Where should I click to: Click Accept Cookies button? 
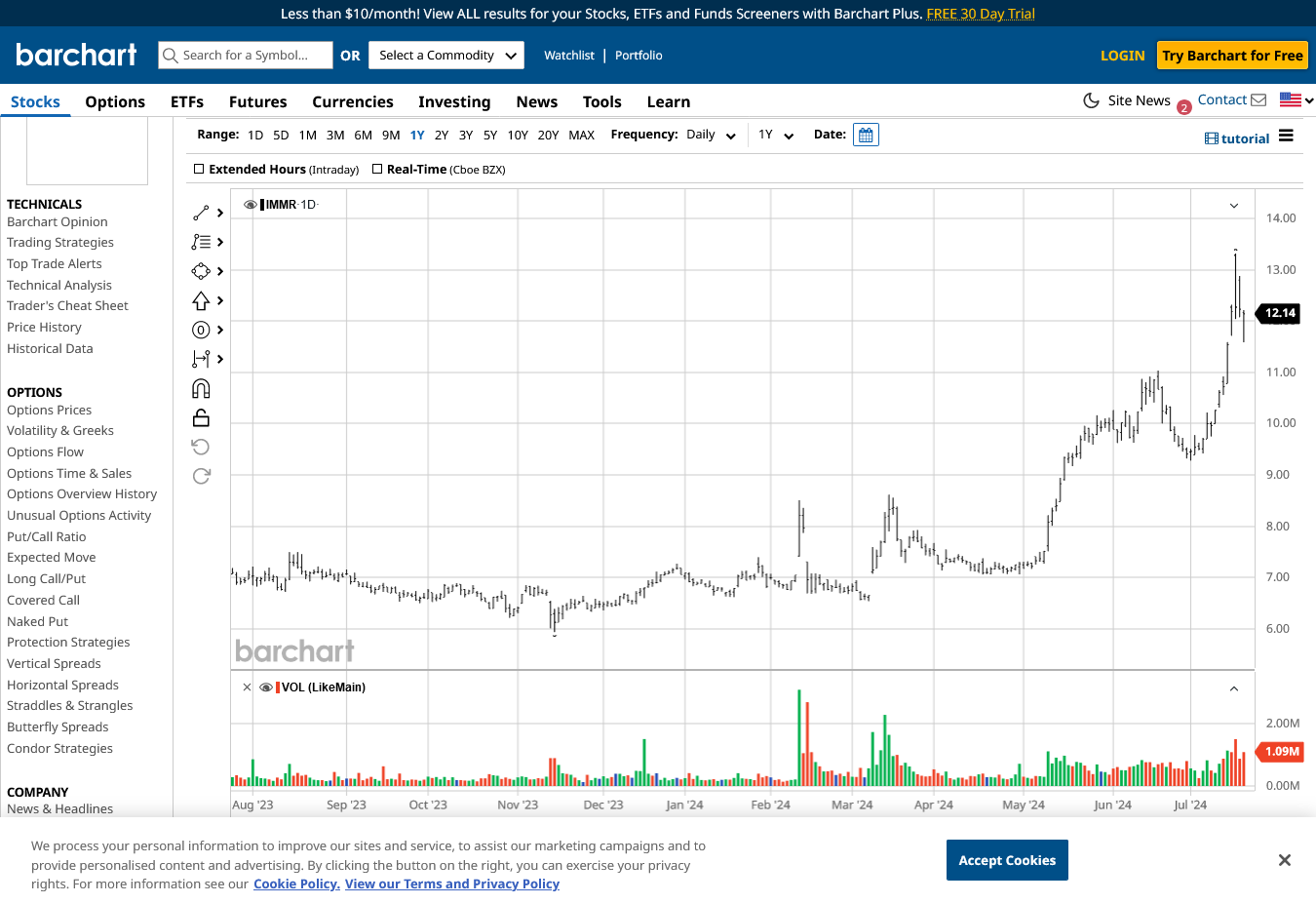coord(1007,860)
